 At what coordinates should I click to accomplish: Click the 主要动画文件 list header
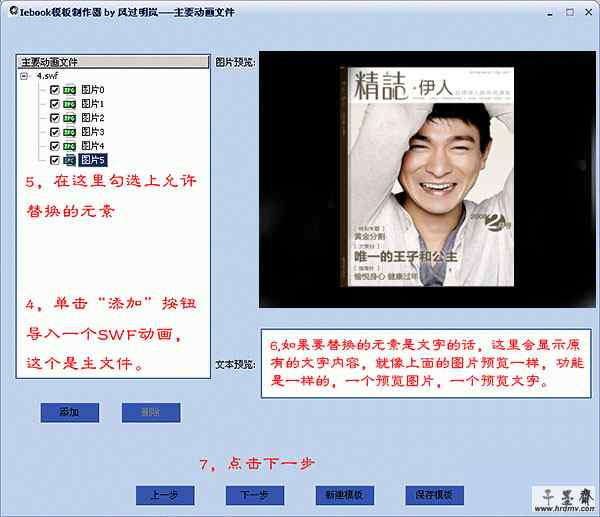113,62
